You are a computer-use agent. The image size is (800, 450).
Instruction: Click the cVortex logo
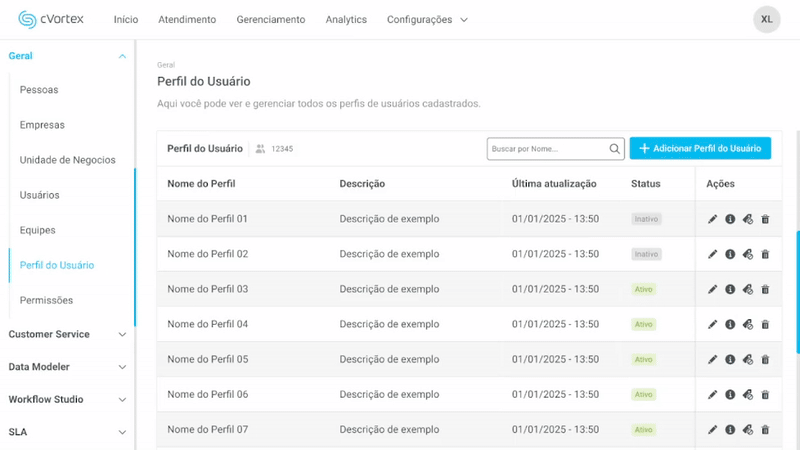(x=56, y=19)
